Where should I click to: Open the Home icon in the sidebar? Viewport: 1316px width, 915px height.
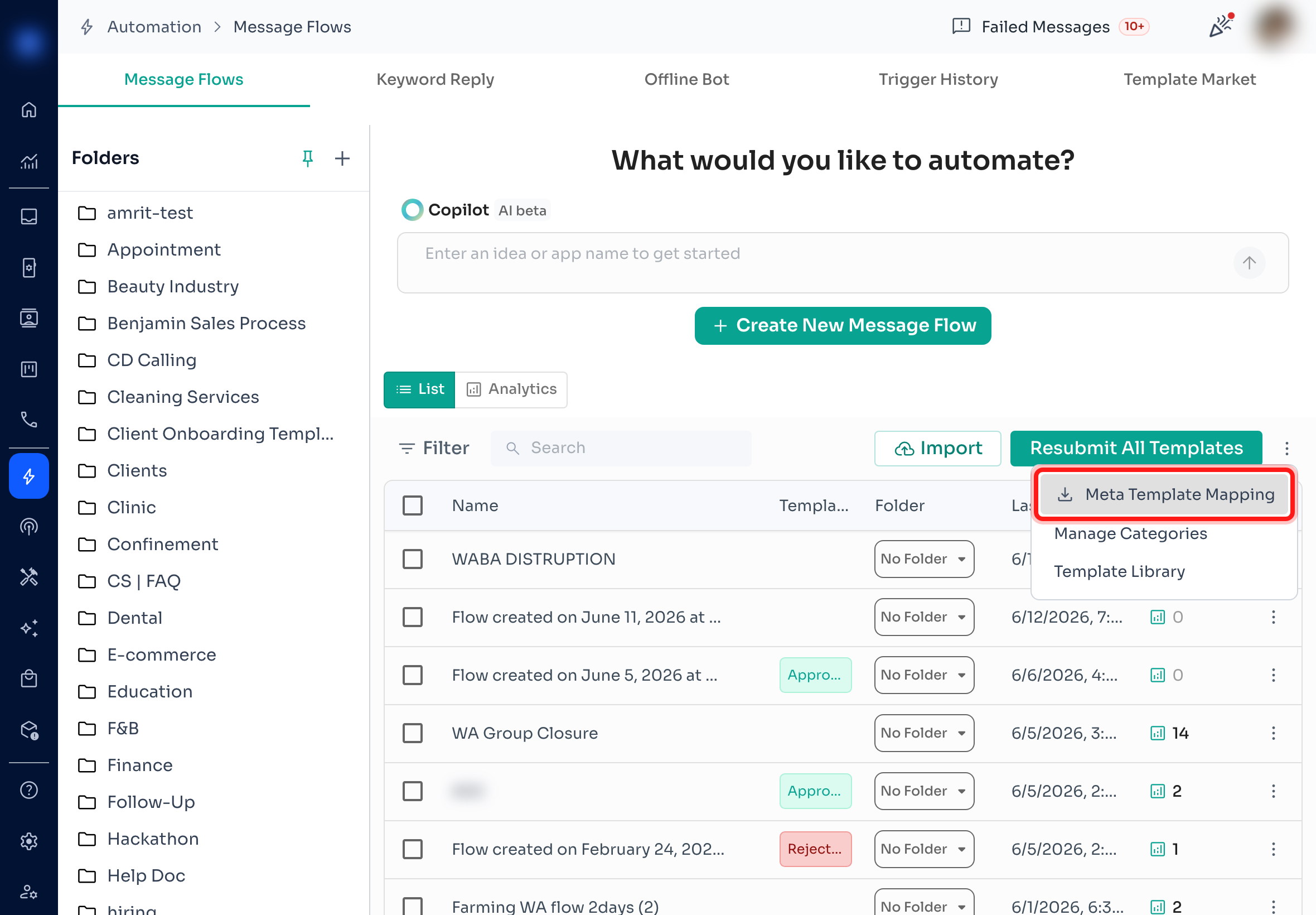point(28,109)
